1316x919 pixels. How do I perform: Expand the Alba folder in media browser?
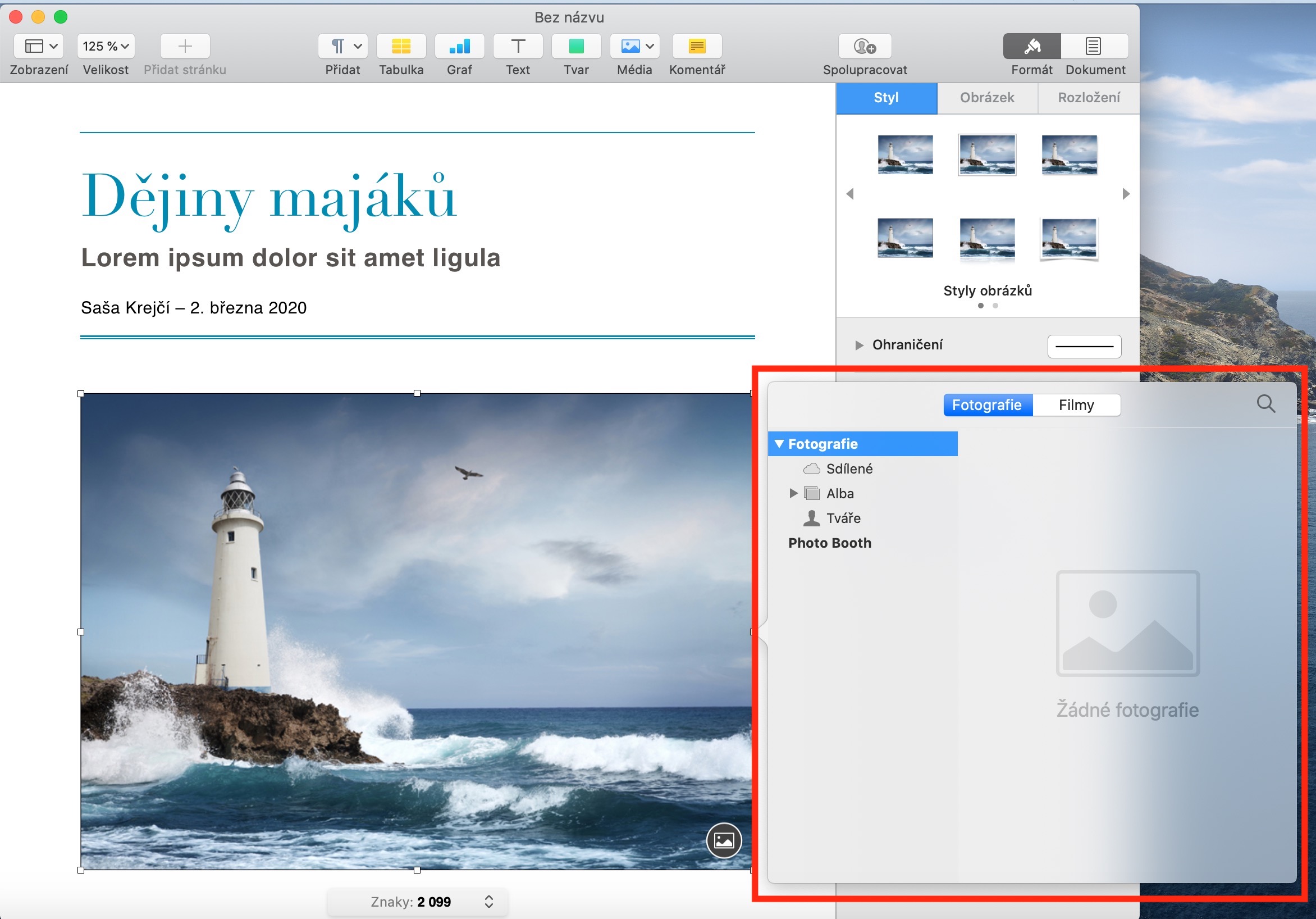coord(793,493)
